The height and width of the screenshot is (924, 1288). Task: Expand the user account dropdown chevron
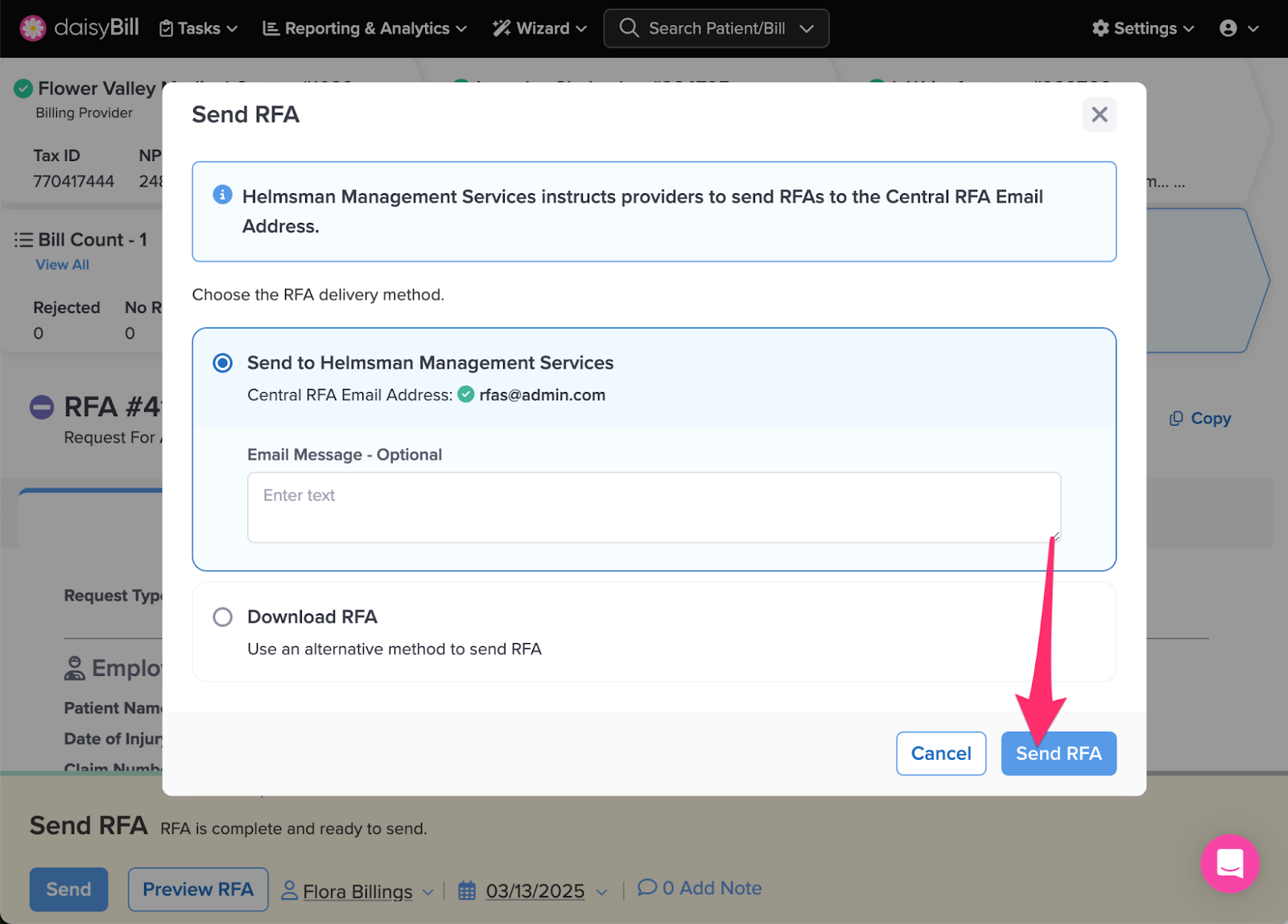pyautogui.click(x=1253, y=29)
